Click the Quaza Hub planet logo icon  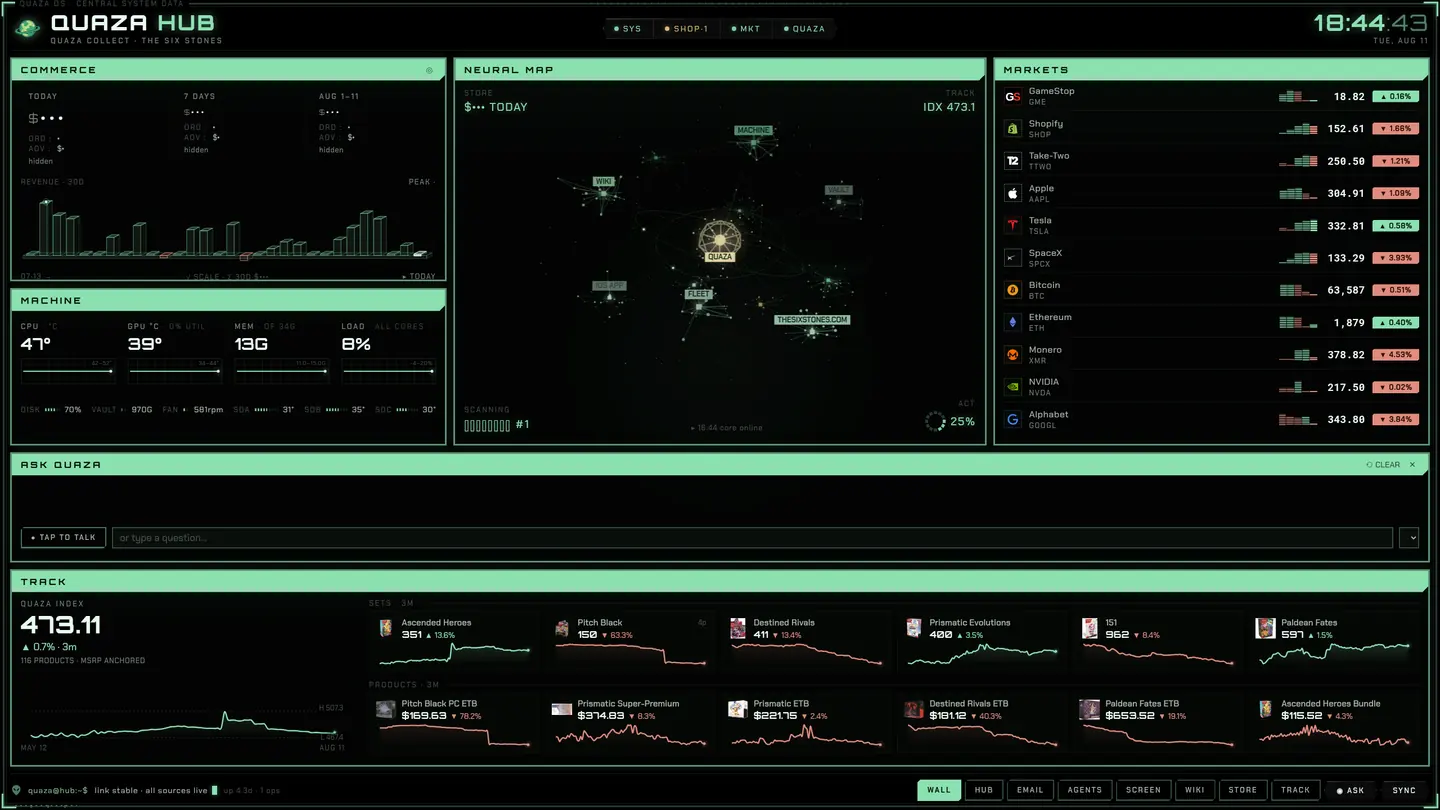28,28
